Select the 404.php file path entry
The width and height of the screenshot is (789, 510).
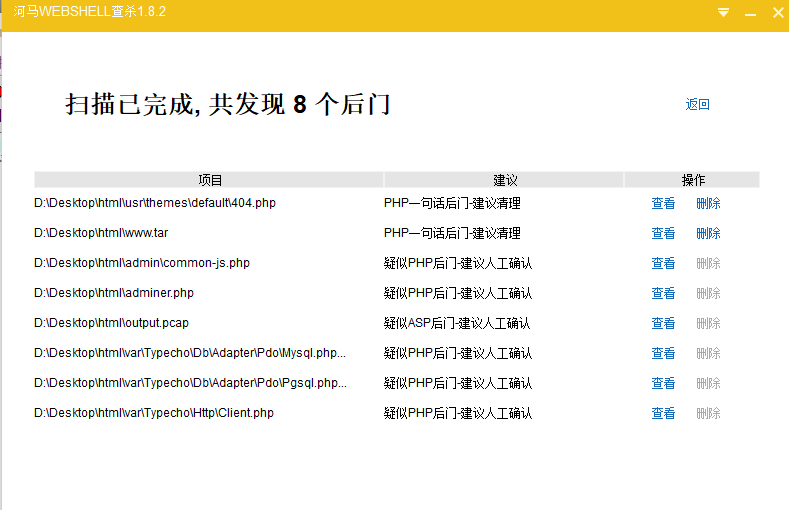click(155, 203)
